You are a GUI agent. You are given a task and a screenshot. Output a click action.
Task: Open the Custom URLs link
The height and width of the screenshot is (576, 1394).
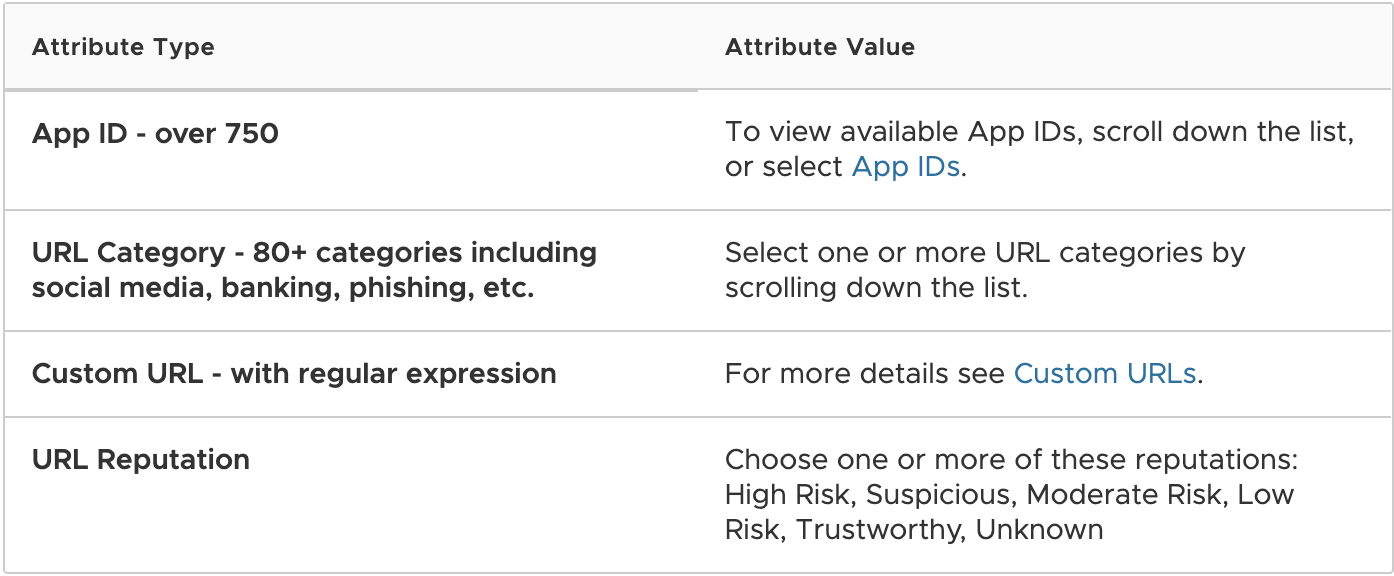click(x=1104, y=374)
